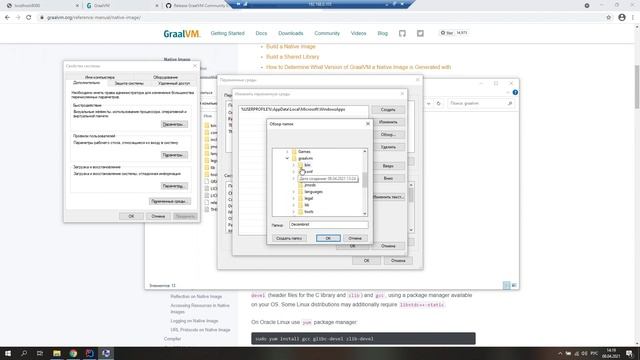Click the help icon in Explorer window

(x=515, y=93)
